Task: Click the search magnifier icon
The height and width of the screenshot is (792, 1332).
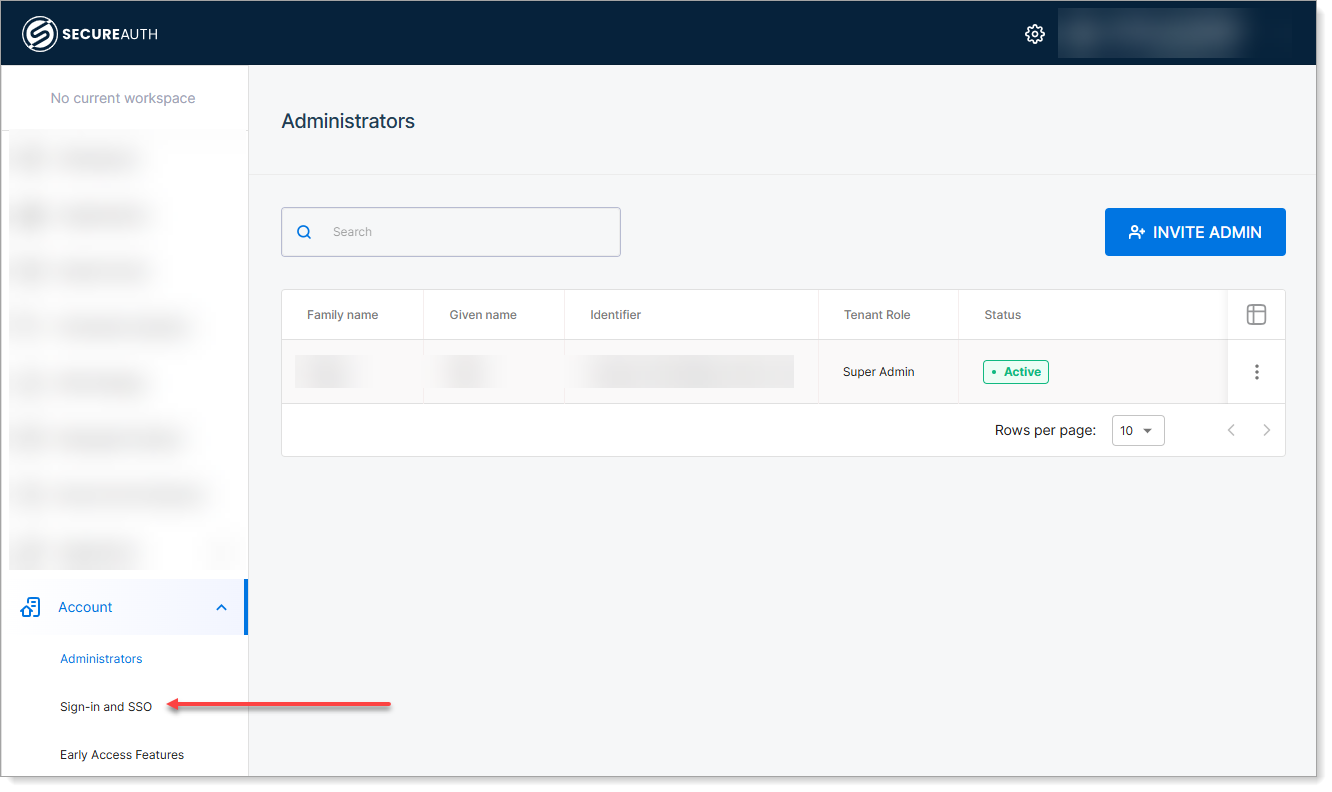Action: [305, 232]
